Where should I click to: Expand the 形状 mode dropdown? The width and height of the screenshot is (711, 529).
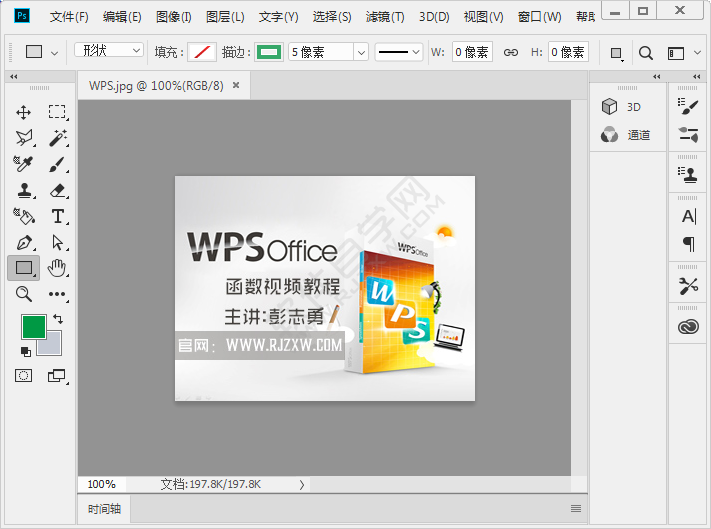coord(109,50)
